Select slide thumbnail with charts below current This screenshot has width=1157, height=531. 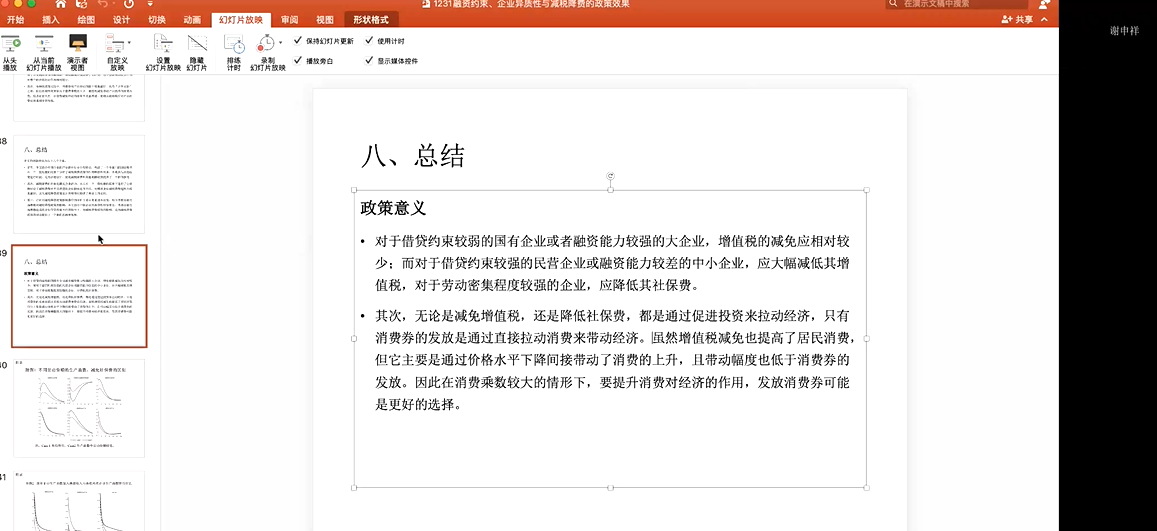tap(78, 408)
